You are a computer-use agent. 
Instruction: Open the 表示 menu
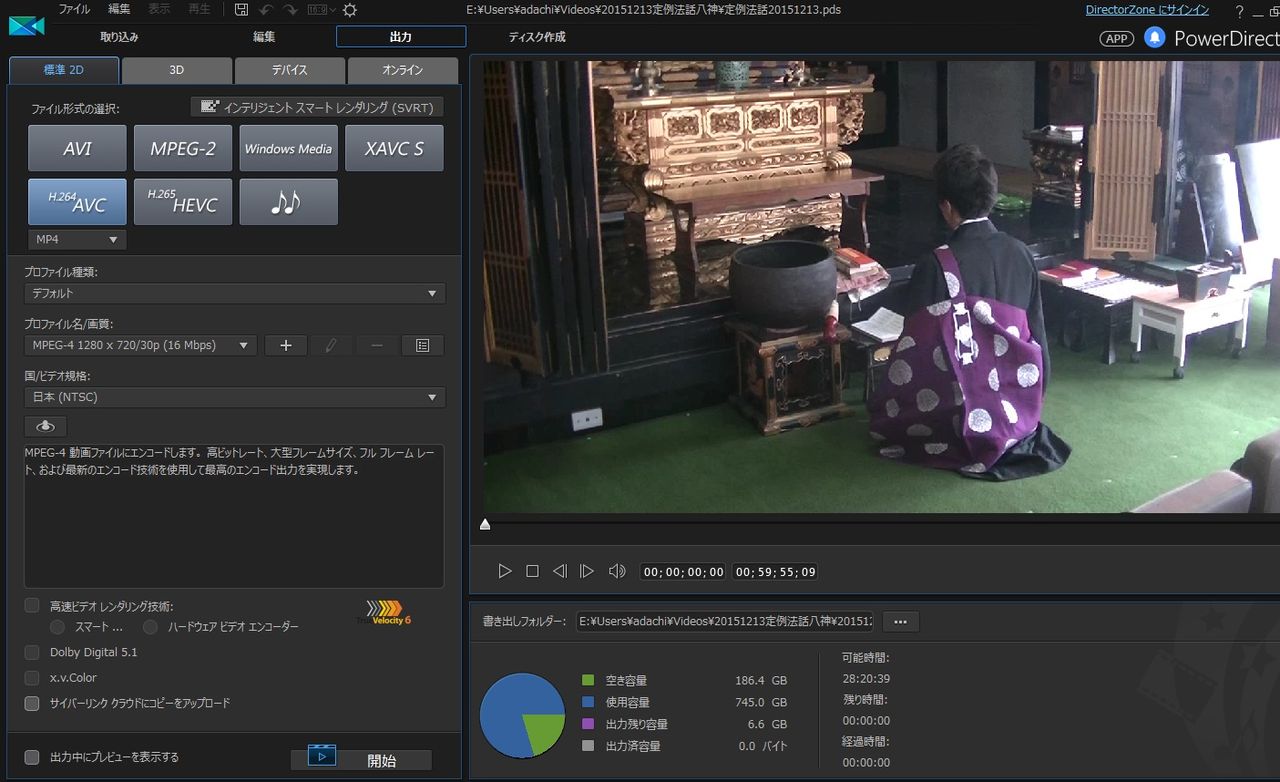pos(159,9)
